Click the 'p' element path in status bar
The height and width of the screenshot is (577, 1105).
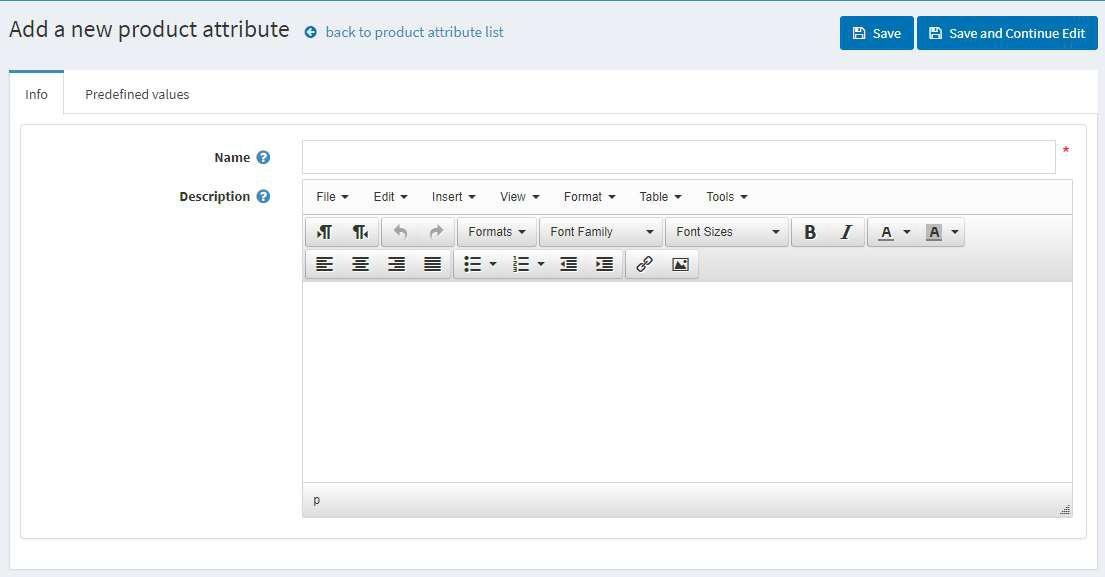[316, 500]
